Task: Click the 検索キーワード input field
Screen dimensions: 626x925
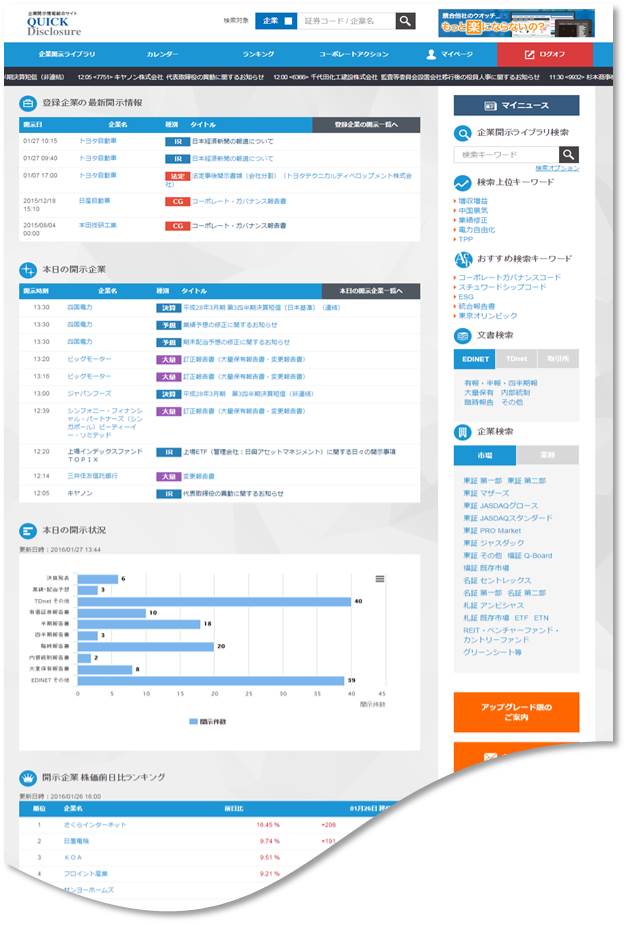Action: click(506, 155)
